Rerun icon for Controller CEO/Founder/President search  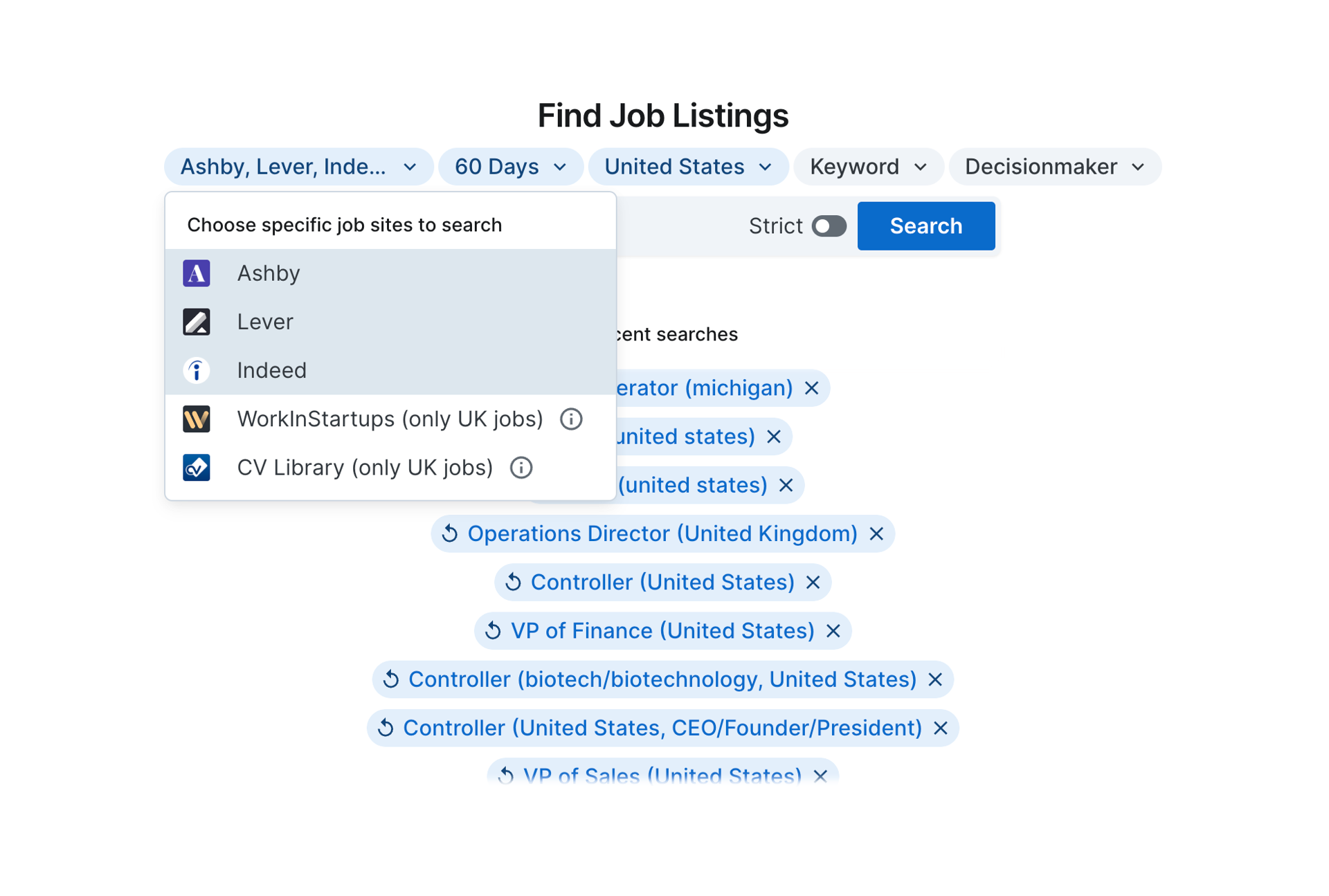click(386, 727)
